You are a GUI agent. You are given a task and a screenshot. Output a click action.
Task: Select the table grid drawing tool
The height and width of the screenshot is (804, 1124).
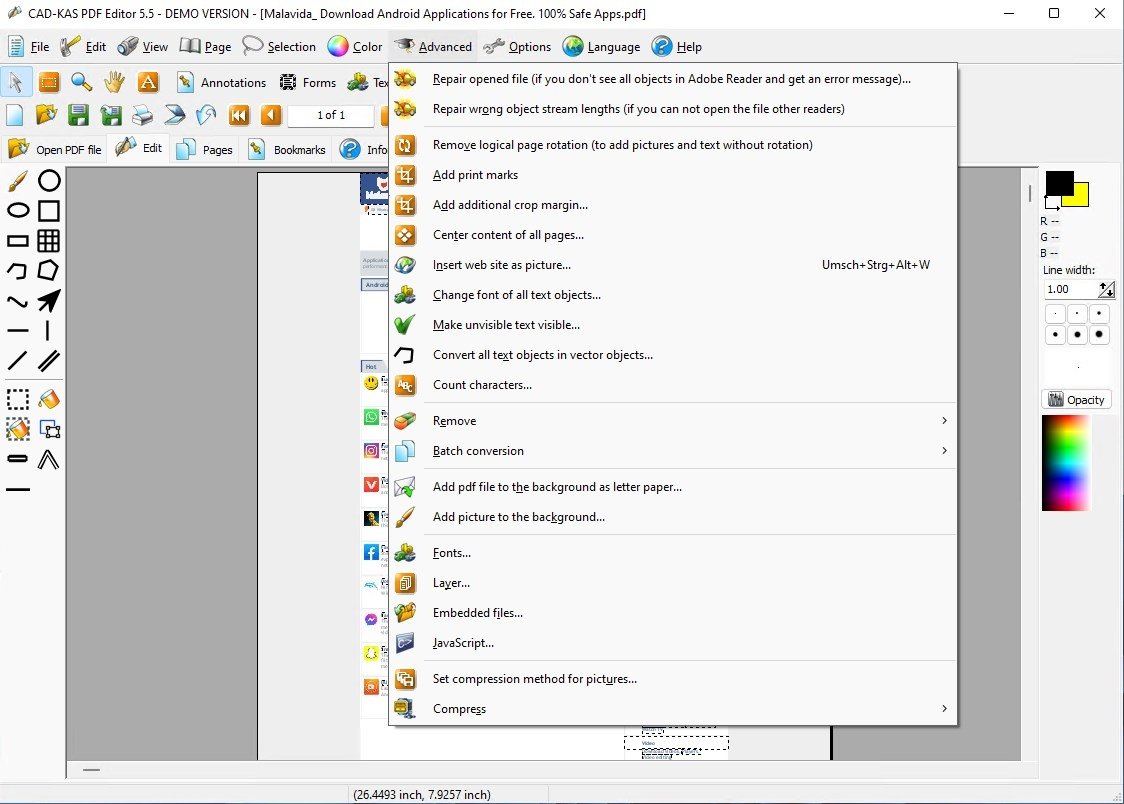pyautogui.click(x=49, y=241)
